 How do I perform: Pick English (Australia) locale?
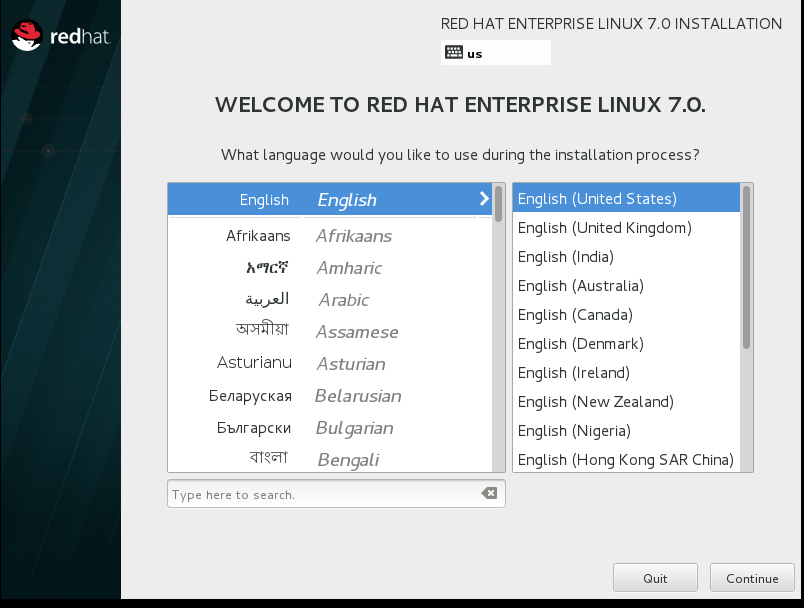[x=581, y=286]
